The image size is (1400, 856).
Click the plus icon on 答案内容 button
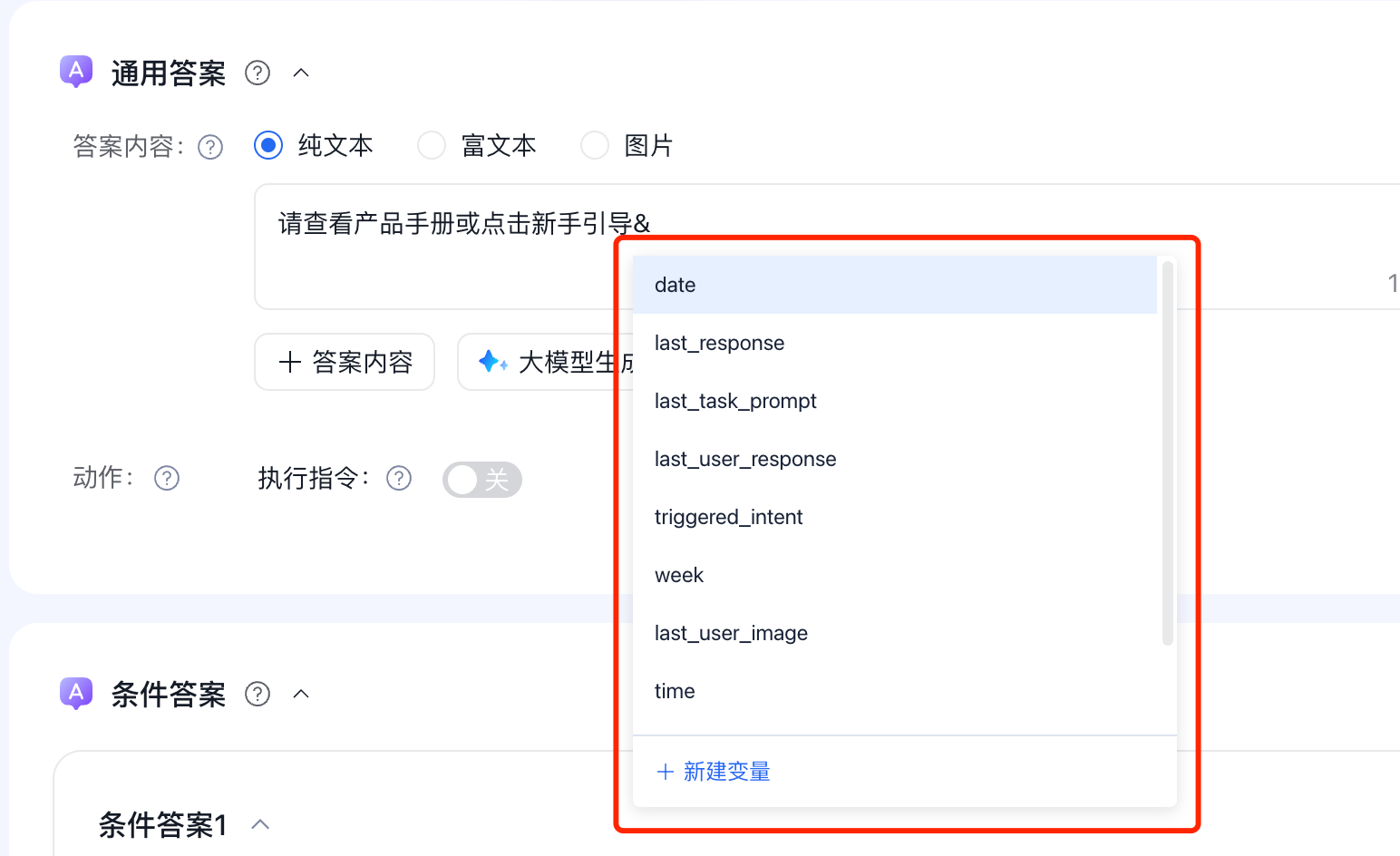click(289, 361)
